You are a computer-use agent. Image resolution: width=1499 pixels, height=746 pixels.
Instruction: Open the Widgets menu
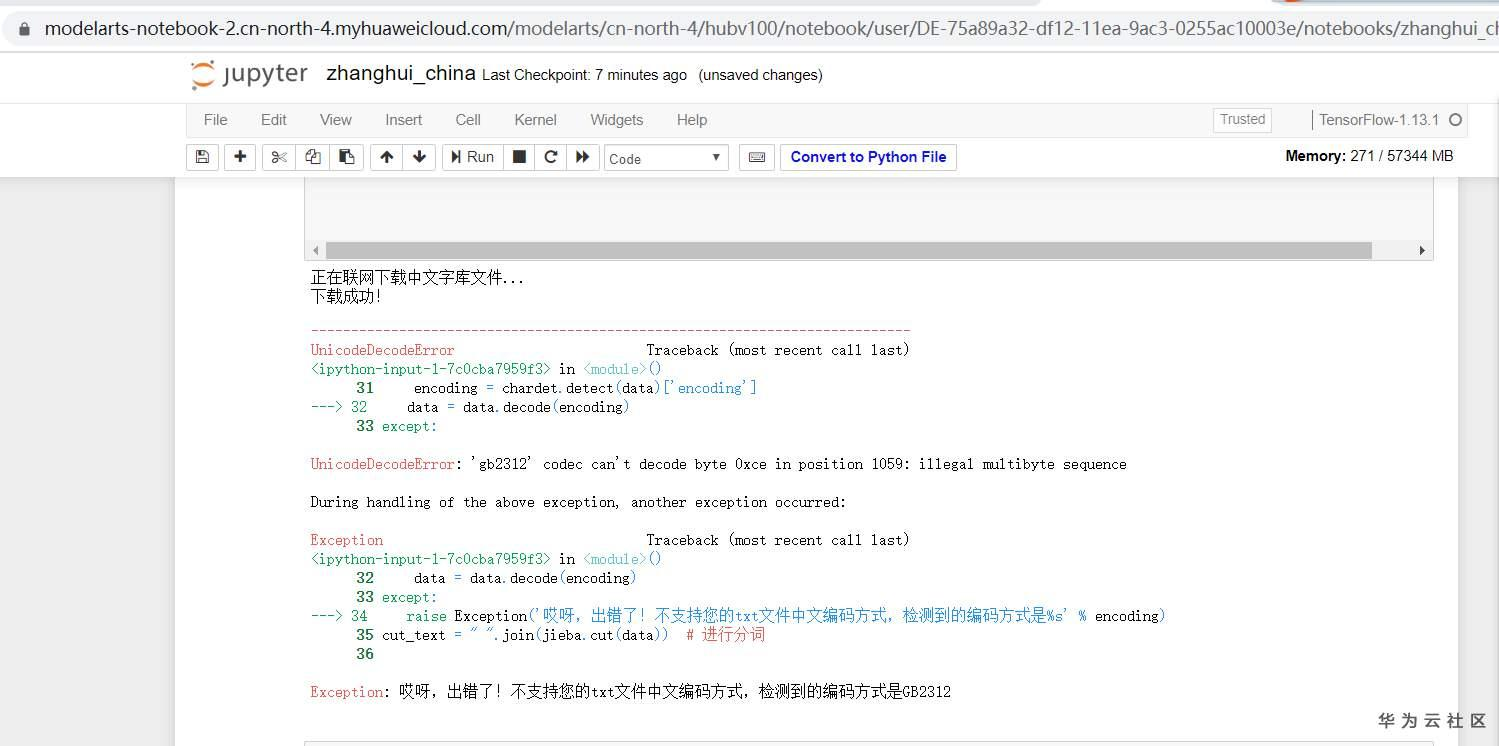(616, 120)
